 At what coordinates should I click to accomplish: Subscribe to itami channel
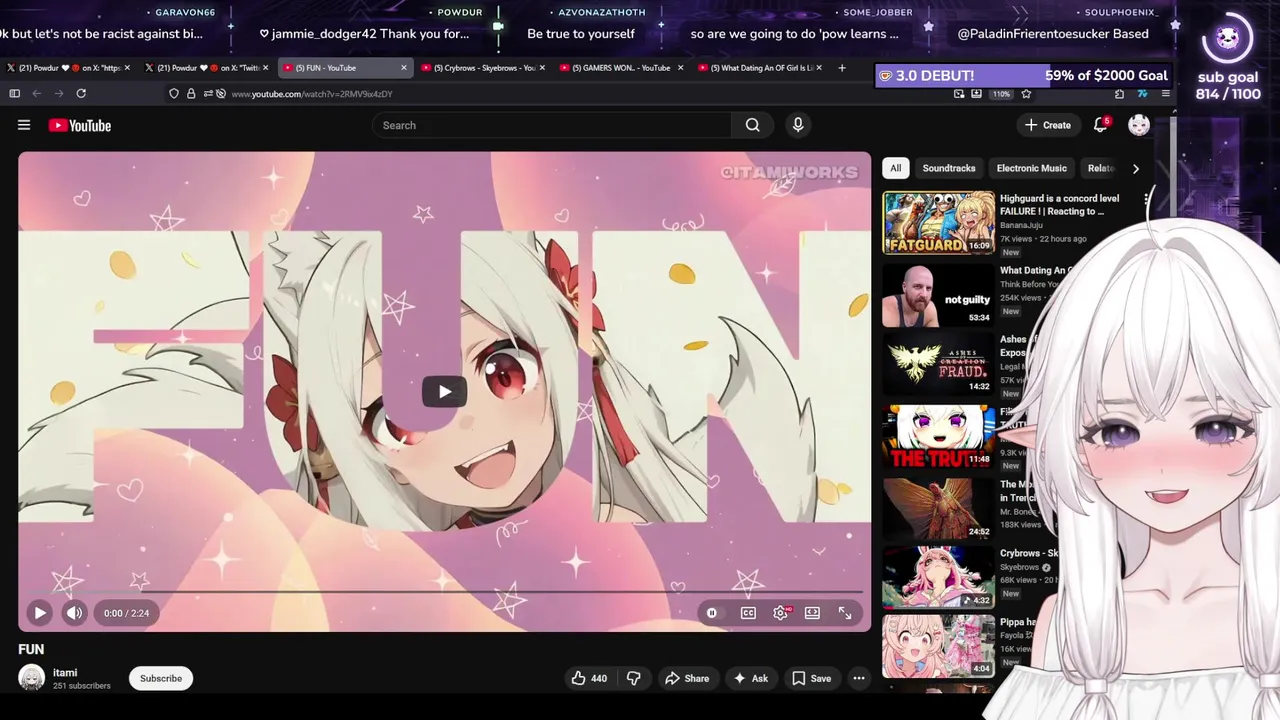(161, 678)
